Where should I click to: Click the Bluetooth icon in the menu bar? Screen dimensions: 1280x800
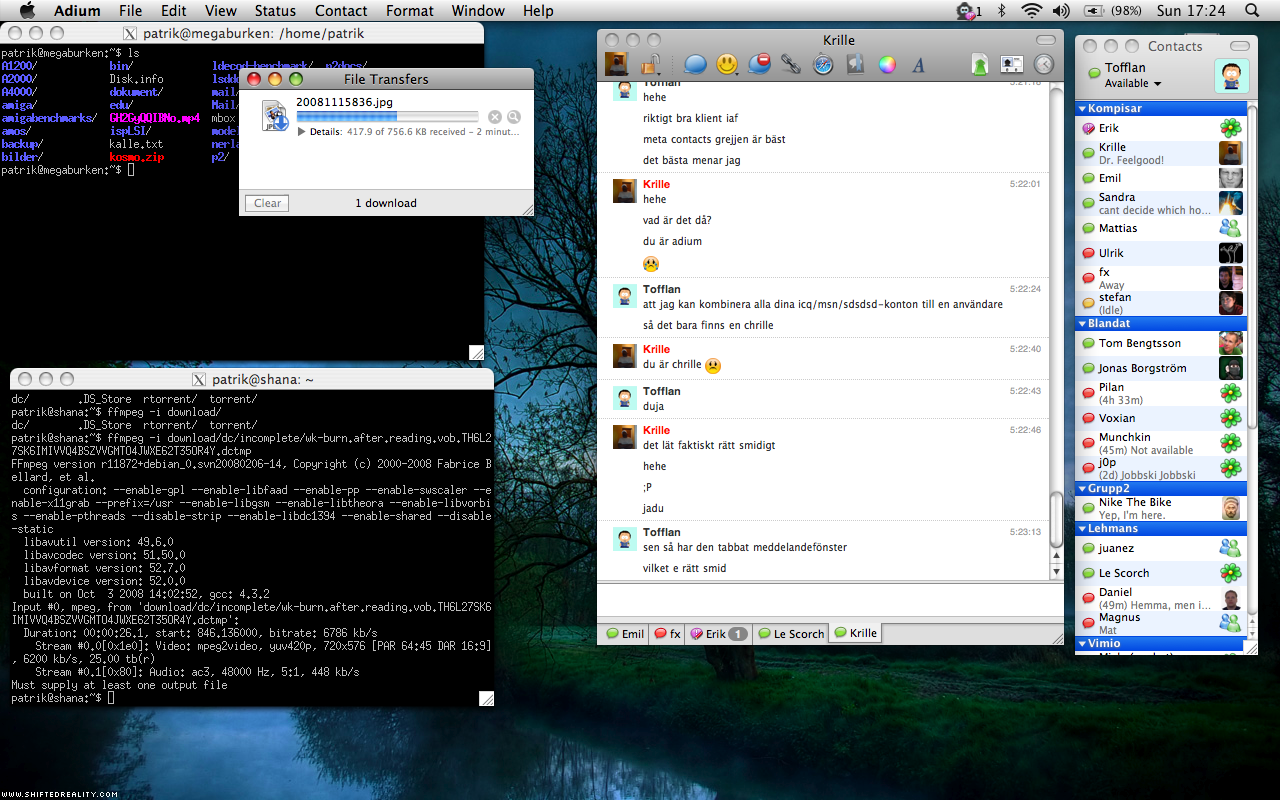[1002, 11]
